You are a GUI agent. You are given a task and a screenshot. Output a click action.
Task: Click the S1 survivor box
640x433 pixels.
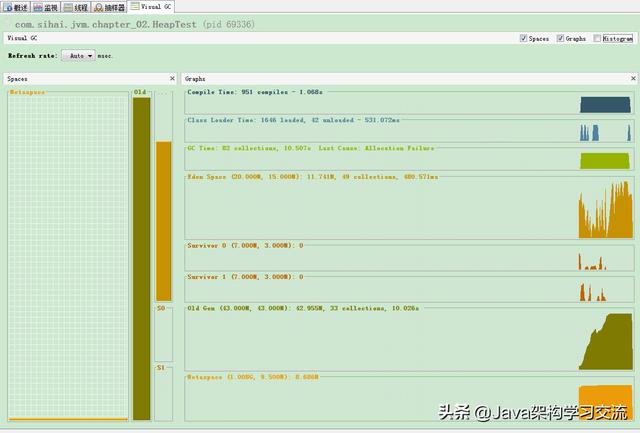pyautogui.click(x=164, y=395)
